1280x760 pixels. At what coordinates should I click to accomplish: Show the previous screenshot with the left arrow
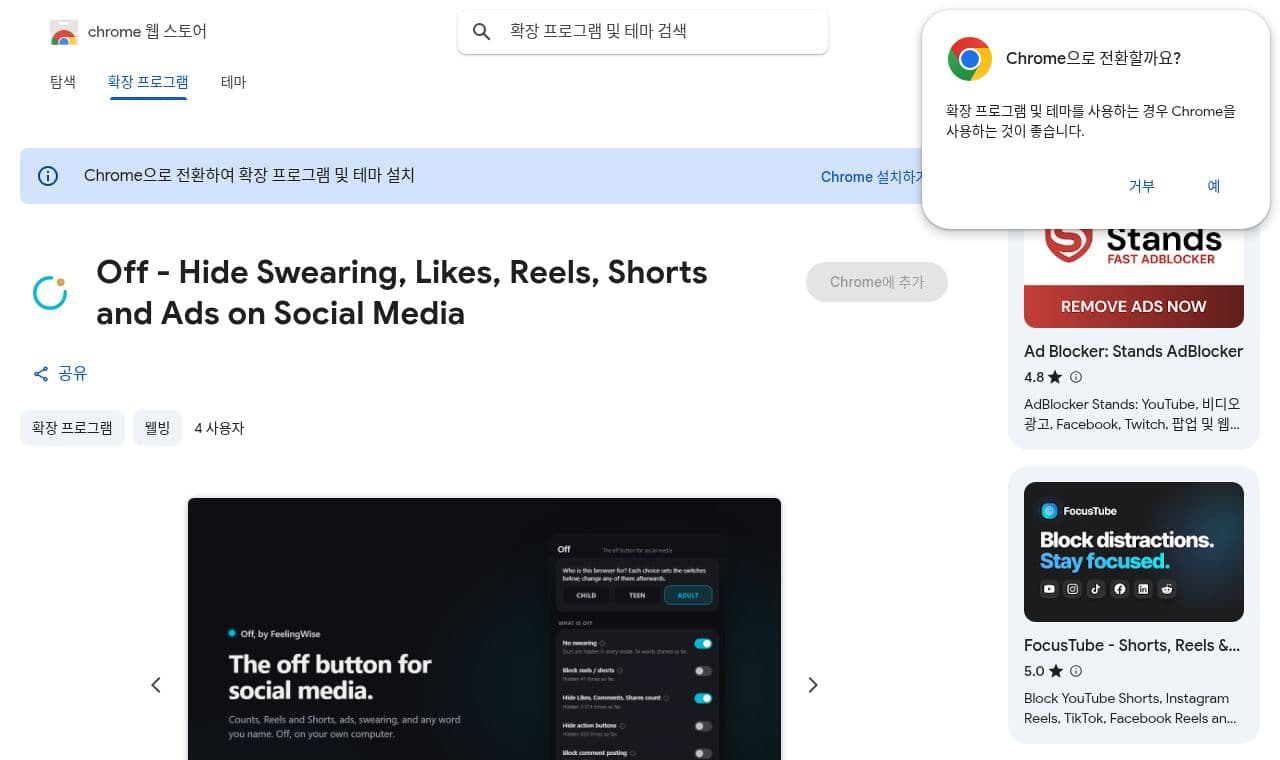pyautogui.click(x=156, y=685)
